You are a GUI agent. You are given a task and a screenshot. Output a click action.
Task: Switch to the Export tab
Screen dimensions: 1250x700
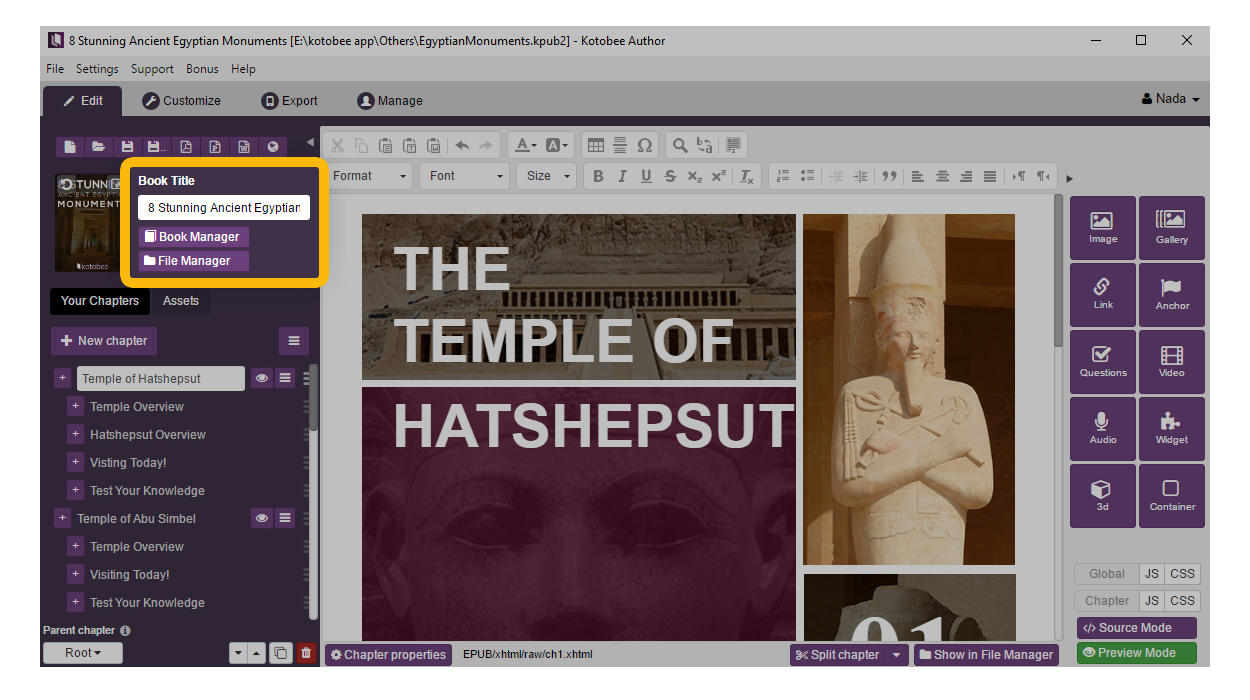(290, 101)
